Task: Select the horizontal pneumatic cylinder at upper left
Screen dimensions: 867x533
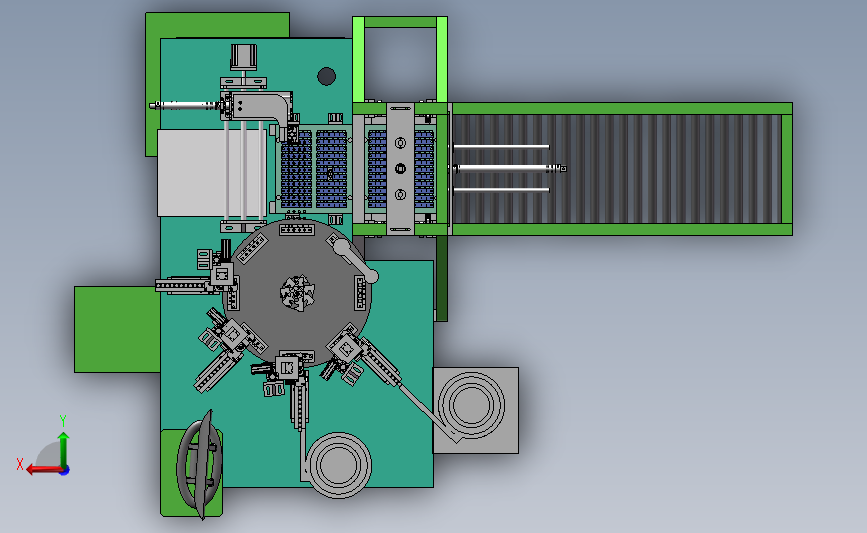Action: click(x=185, y=105)
